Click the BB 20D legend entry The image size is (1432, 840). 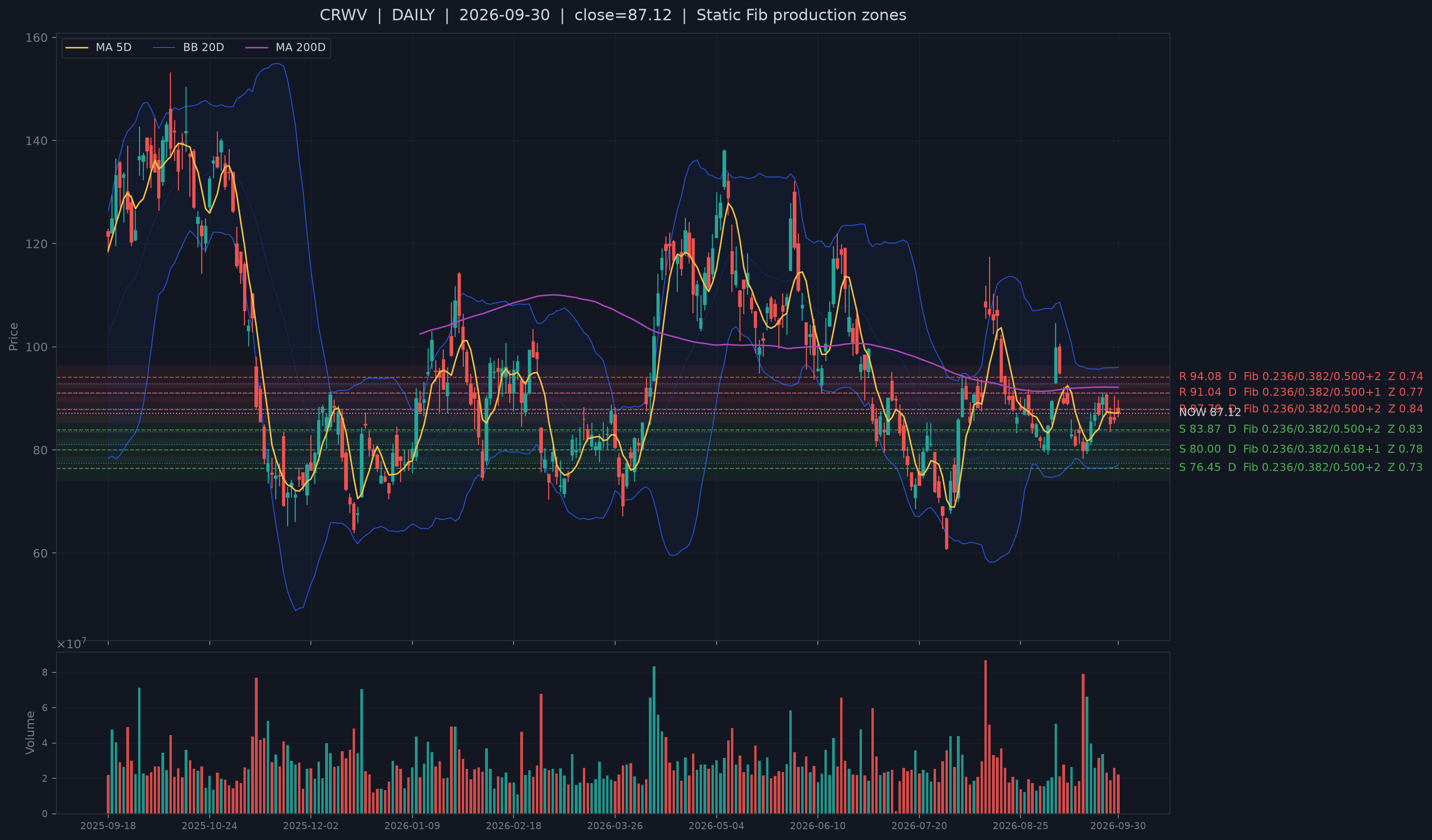(188, 47)
